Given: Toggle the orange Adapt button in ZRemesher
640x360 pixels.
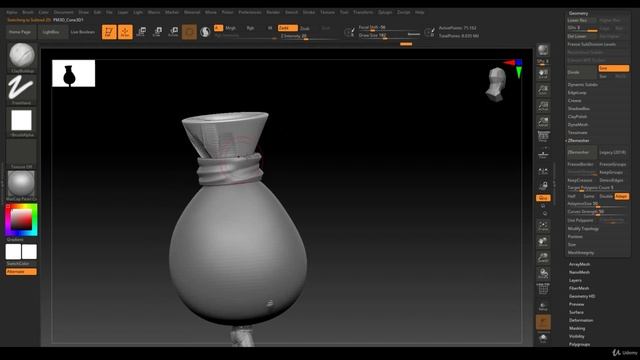Looking at the screenshot, I should tap(621, 196).
